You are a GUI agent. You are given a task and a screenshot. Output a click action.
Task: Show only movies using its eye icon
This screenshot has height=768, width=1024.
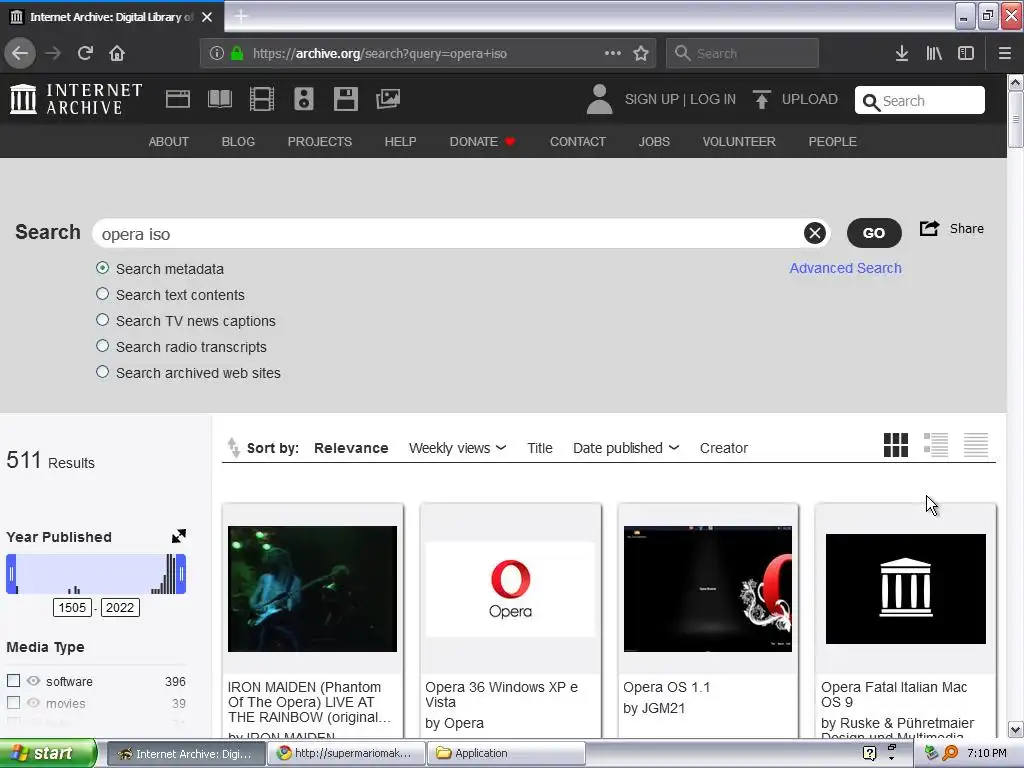[x=33, y=703]
